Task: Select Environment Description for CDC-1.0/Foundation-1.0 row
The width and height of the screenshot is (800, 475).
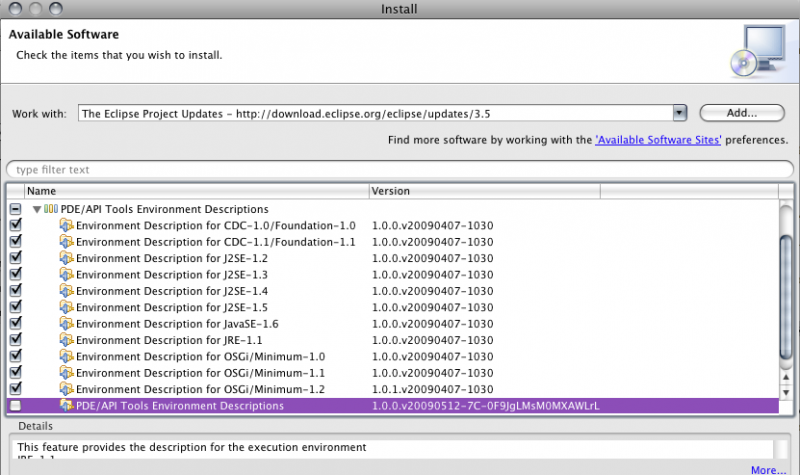Action: [x=393, y=226]
